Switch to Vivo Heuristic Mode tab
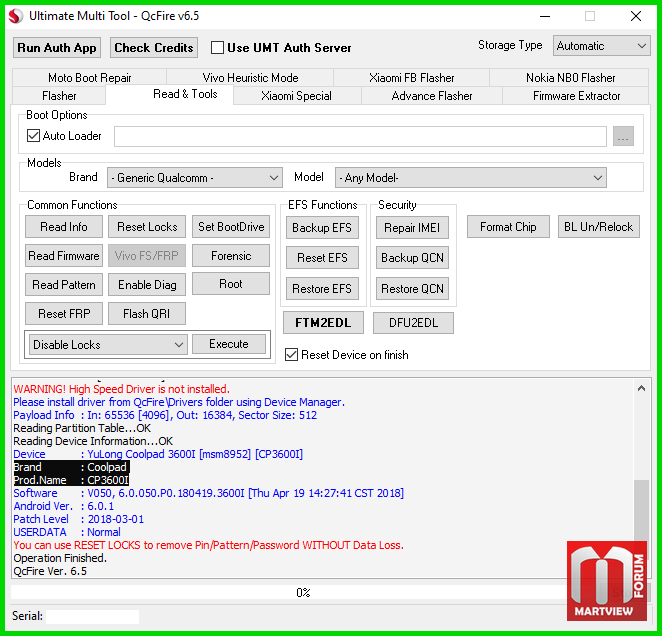 [250, 78]
